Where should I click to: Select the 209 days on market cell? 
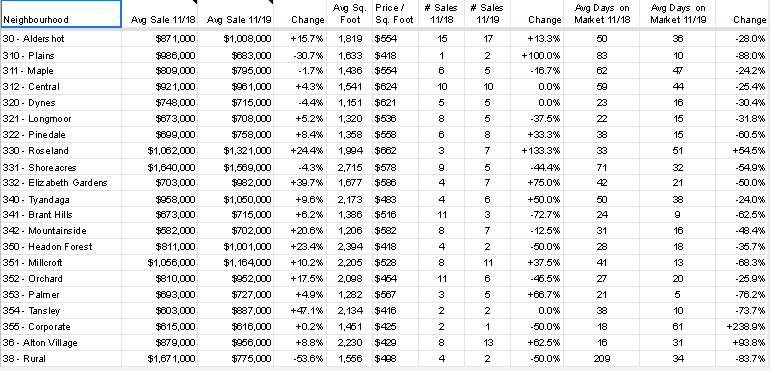[601, 359]
